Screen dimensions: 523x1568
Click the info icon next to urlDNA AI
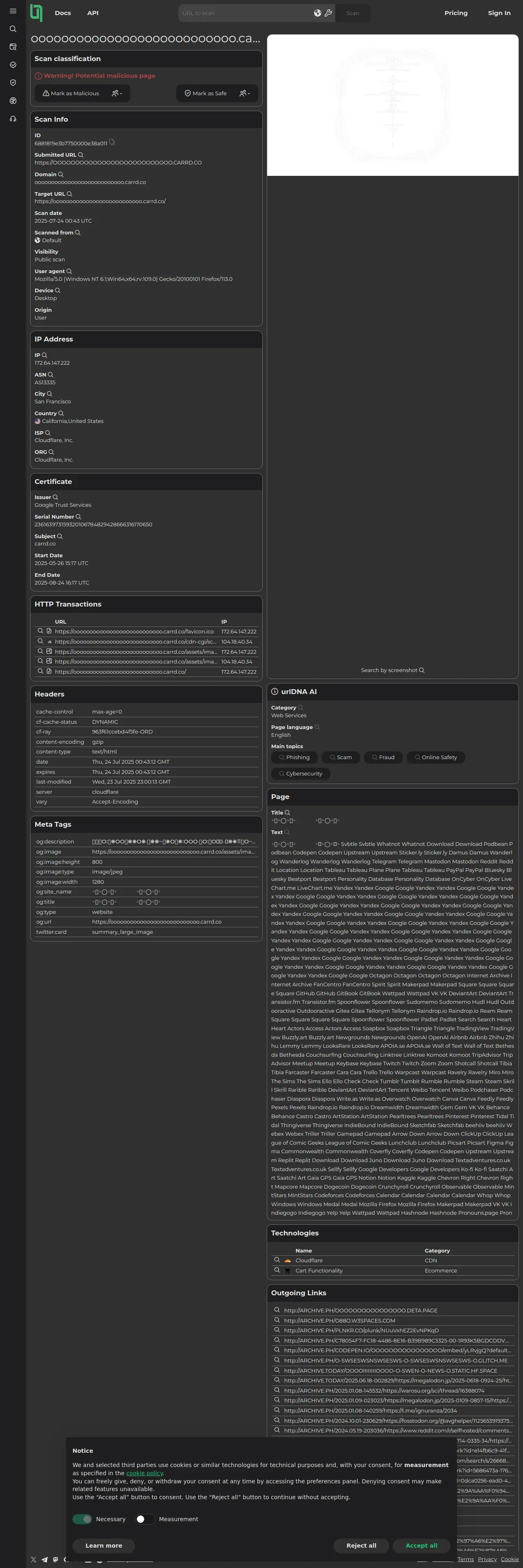275,692
